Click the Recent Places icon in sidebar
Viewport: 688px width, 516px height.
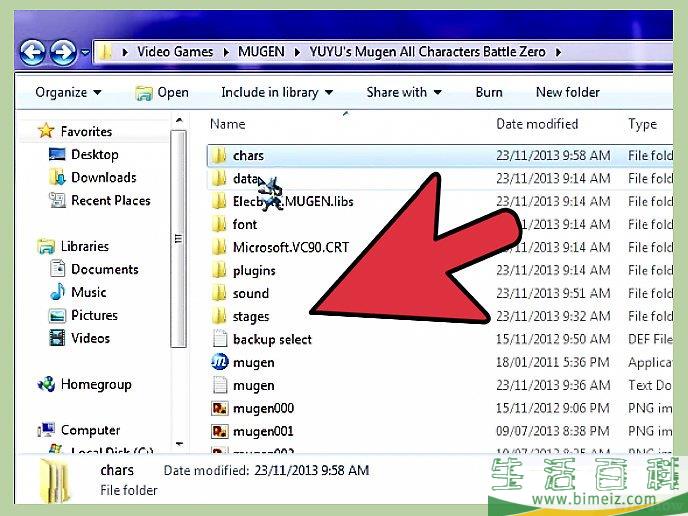tap(57, 201)
